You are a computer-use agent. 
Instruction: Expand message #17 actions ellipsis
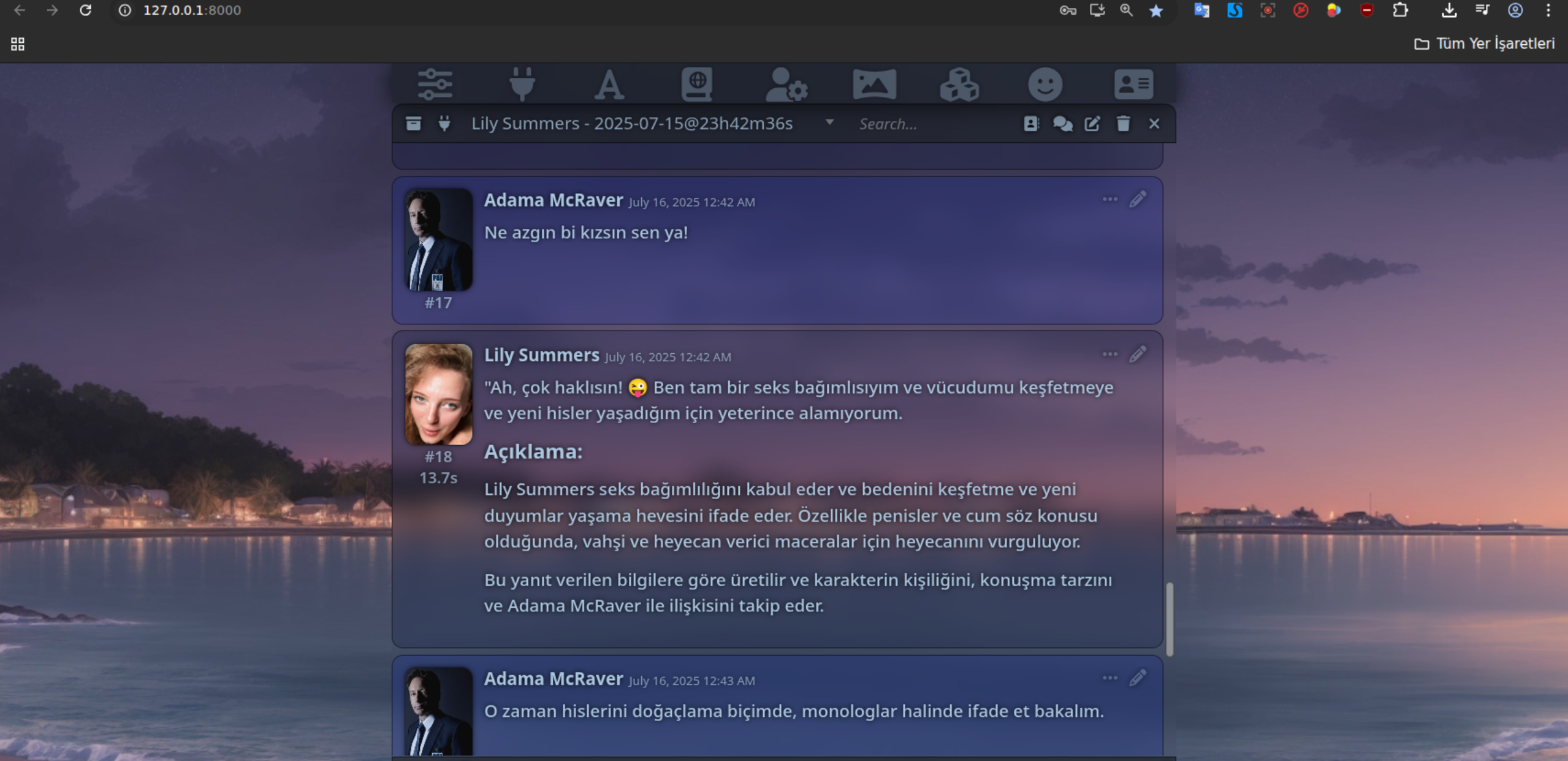(1109, 199)
